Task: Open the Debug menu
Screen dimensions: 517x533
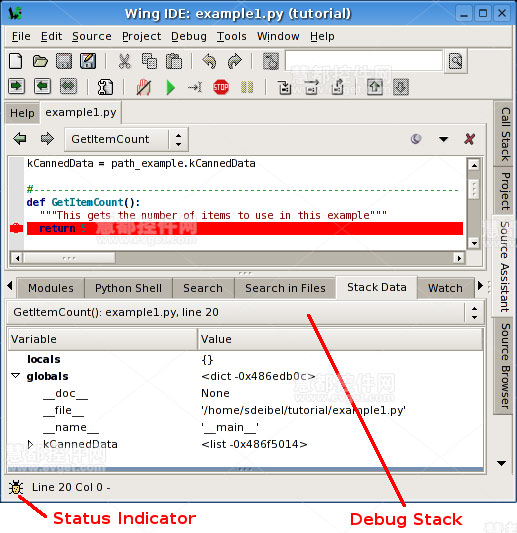Action: click(189, 36)
